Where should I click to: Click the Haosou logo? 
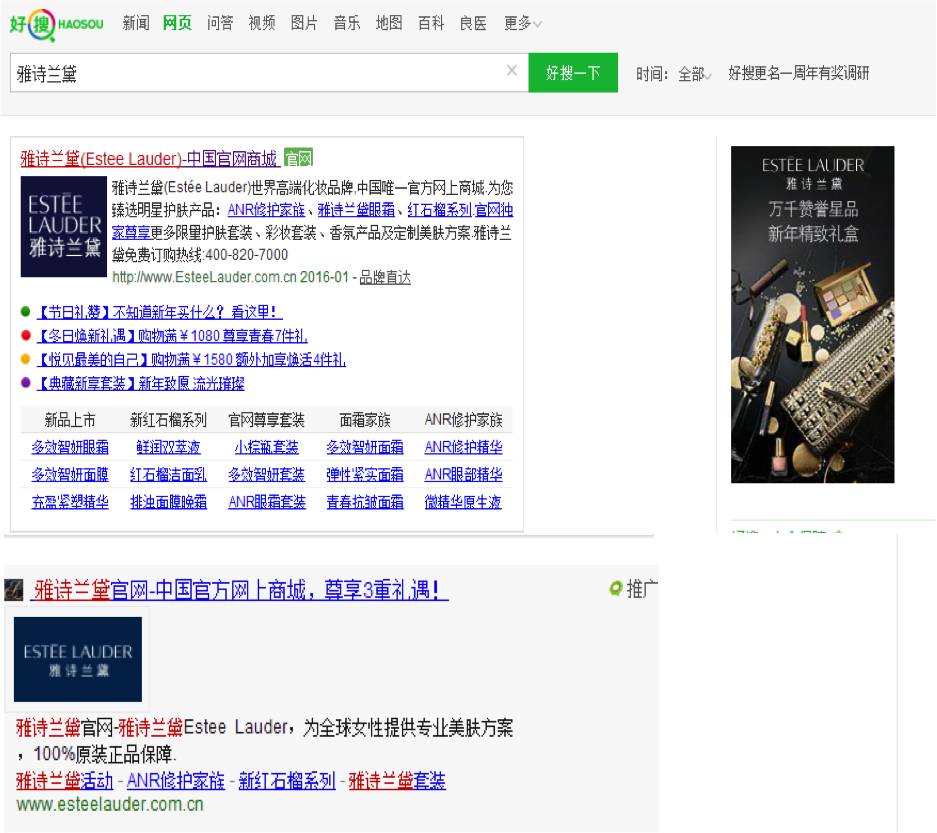(57, 24)
